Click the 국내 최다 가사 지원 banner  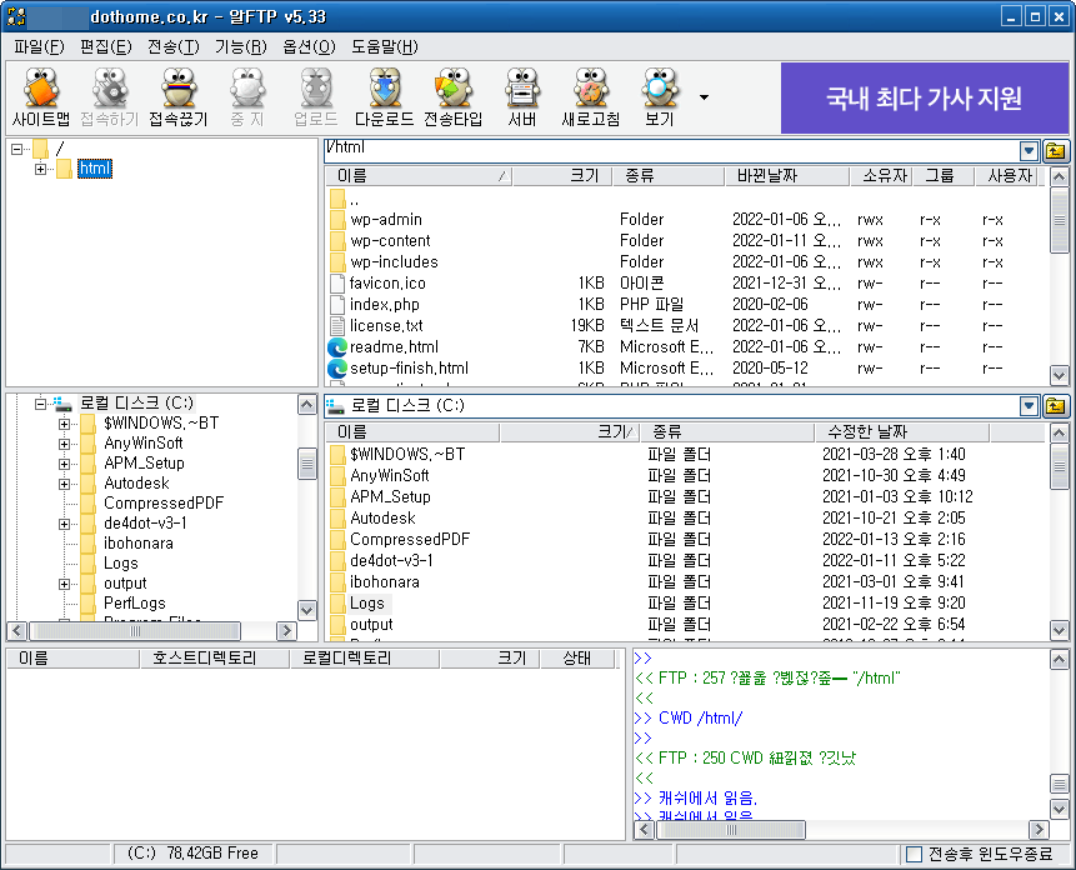(x=924, y=98)
